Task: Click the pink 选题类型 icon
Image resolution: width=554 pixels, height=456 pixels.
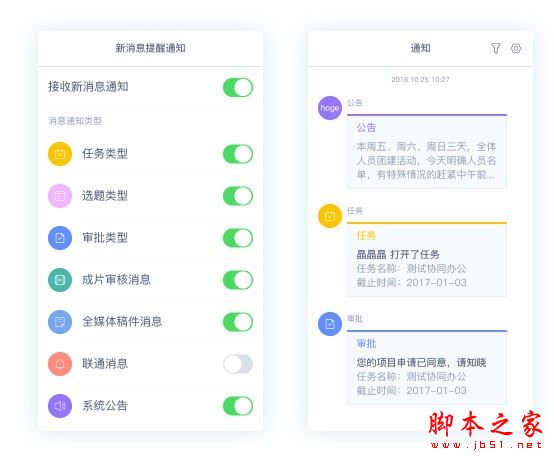Action: (x=60, y=196)
